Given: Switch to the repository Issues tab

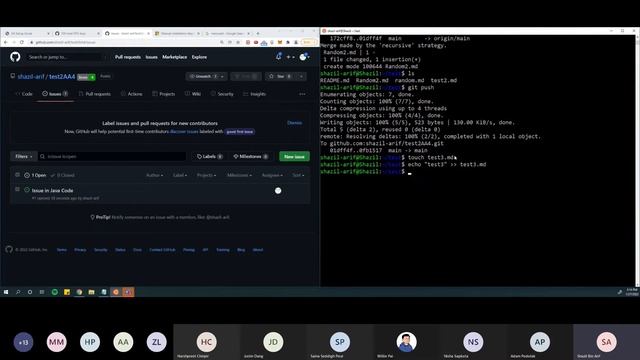Looking at the screenshot, I should 55,94.
